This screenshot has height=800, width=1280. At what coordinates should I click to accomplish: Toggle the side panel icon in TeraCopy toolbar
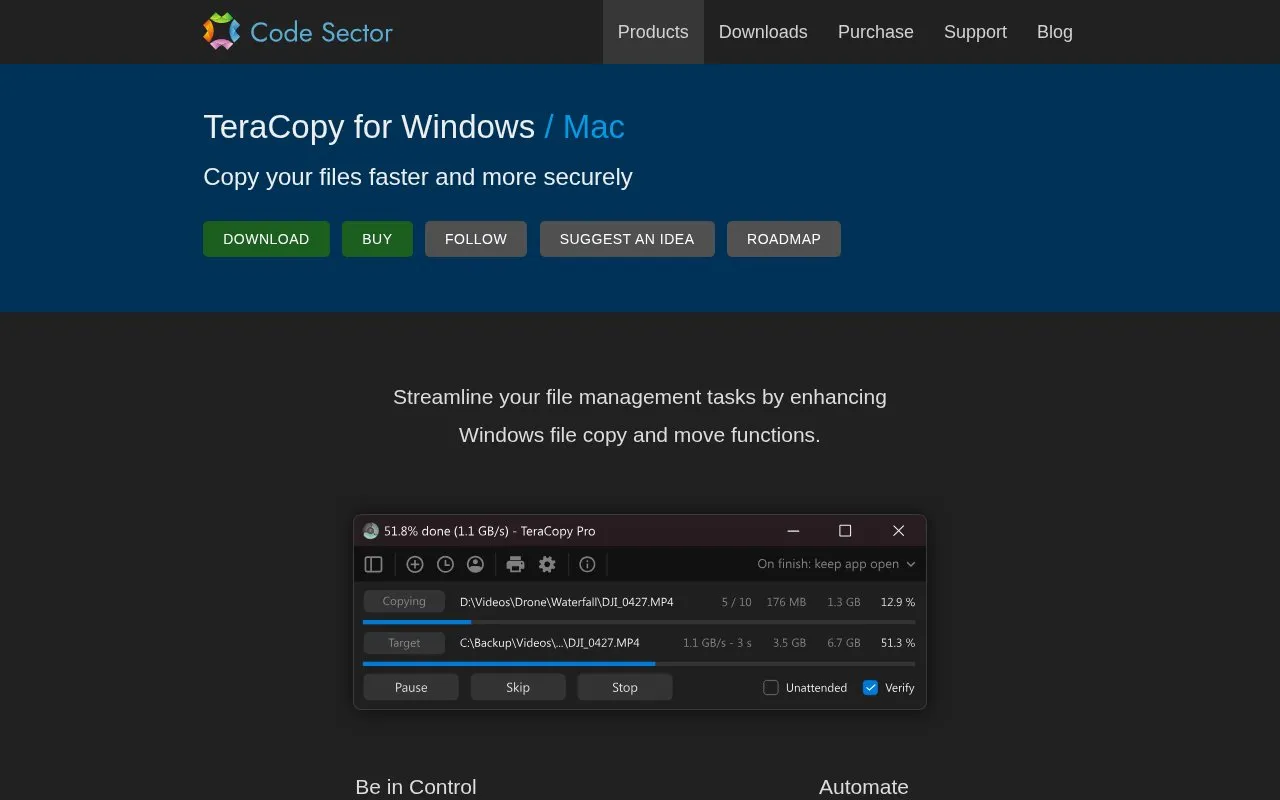(374, 564)
